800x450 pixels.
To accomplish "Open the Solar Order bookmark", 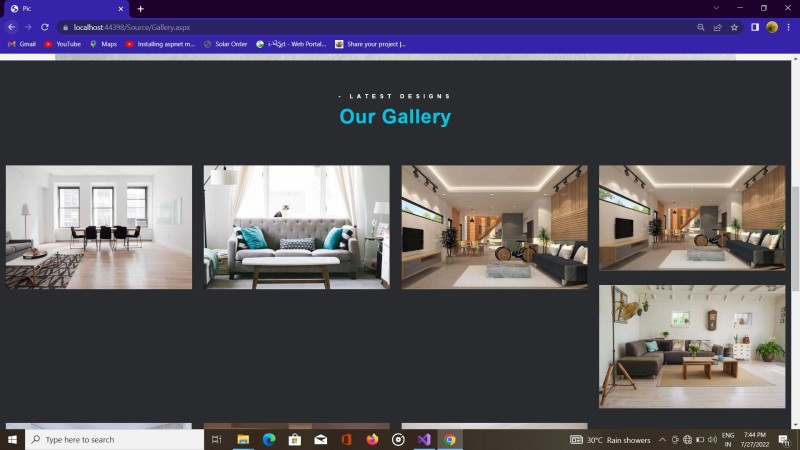I will pyautogui.click(x=226, y=44).
